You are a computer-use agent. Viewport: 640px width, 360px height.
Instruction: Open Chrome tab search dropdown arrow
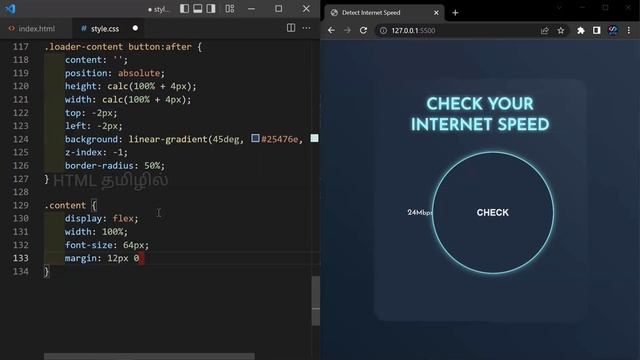point(559,8)
